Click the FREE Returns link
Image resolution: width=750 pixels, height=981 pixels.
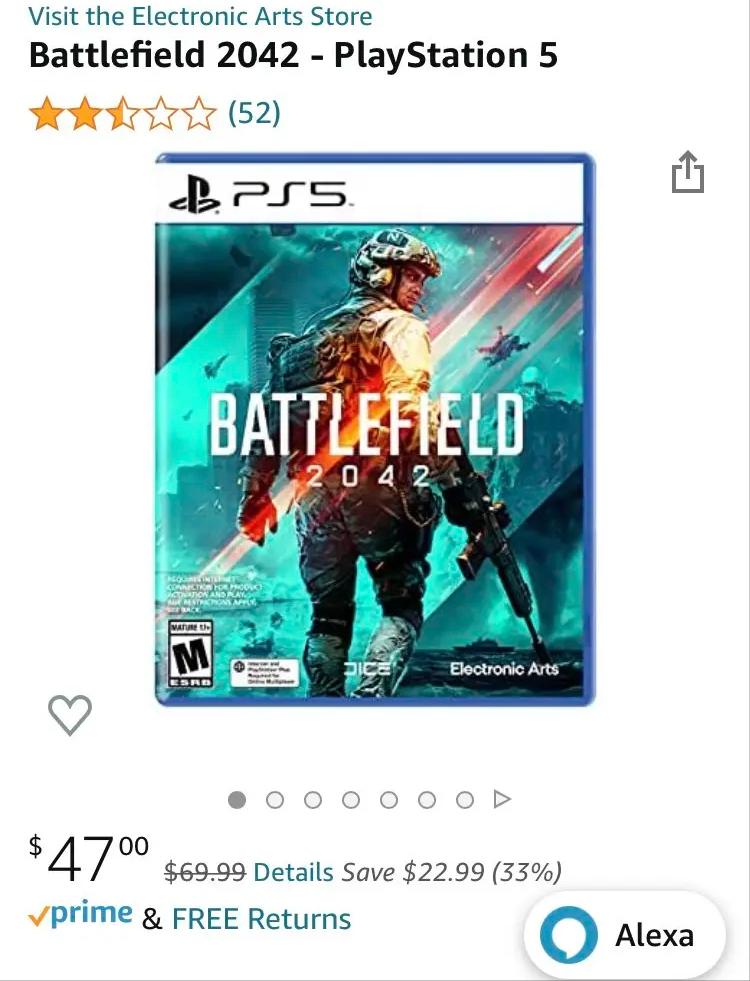(x=261, y=919)
